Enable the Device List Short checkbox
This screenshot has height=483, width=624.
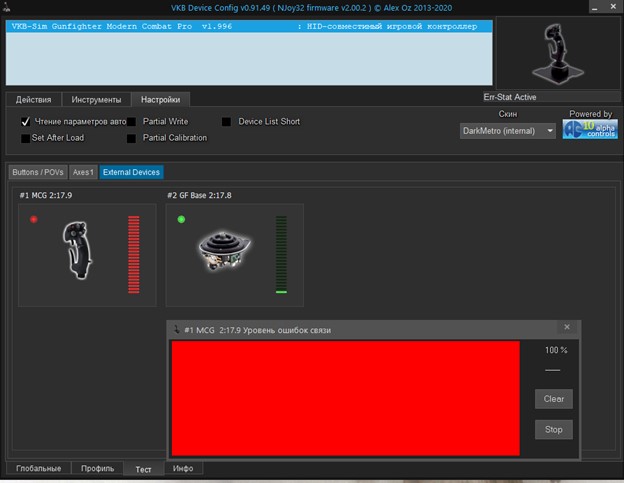point(226,122)
